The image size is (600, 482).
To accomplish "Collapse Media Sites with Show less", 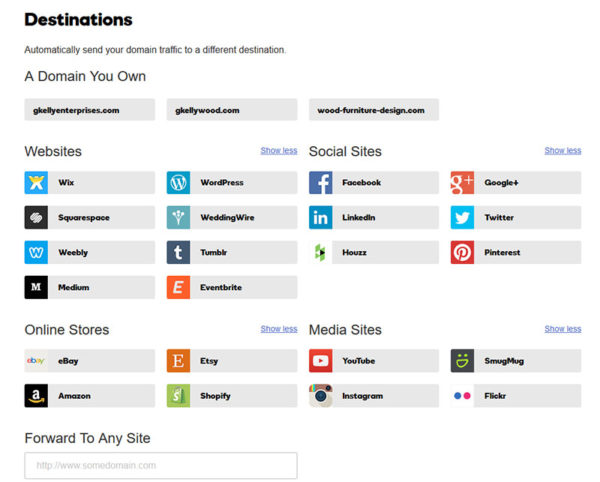I will click(x=562, y=329).
